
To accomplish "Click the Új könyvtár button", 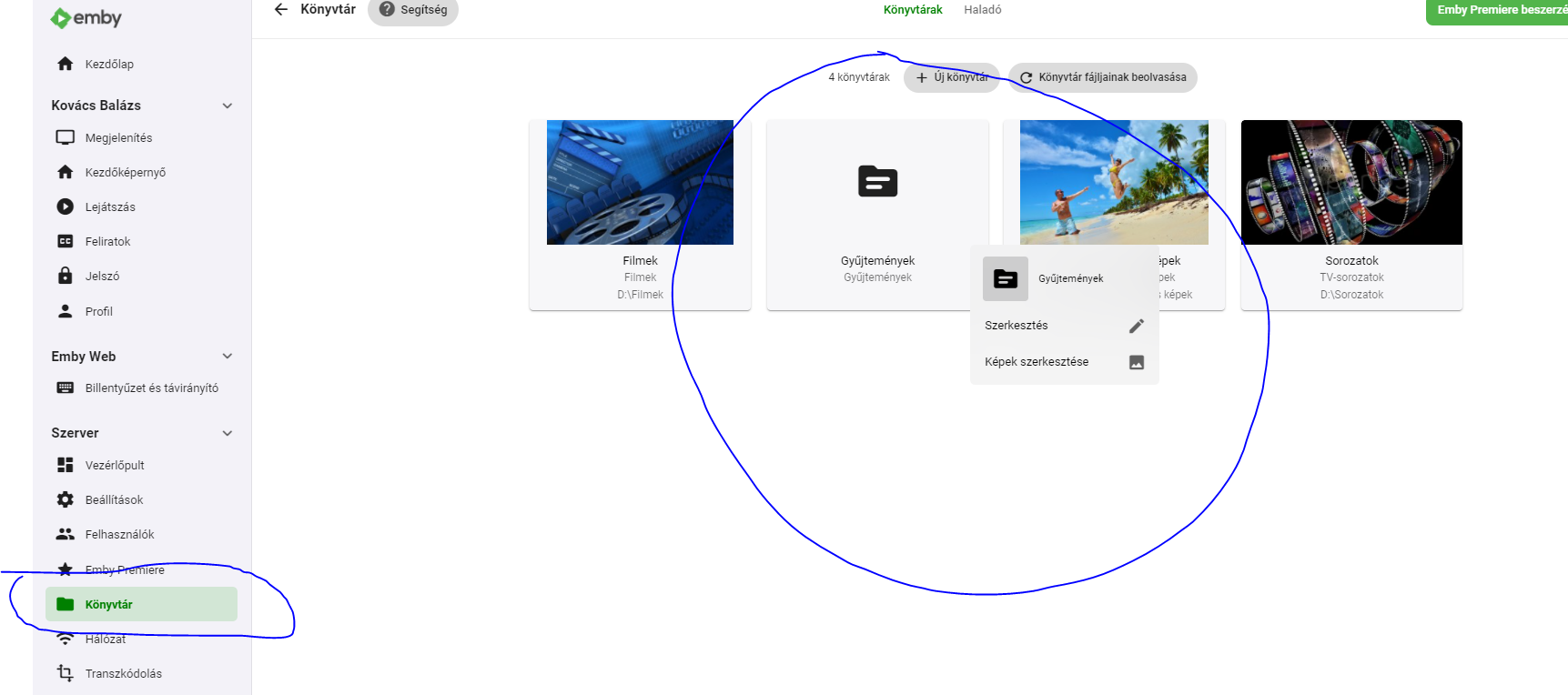I will click(952, 77).
